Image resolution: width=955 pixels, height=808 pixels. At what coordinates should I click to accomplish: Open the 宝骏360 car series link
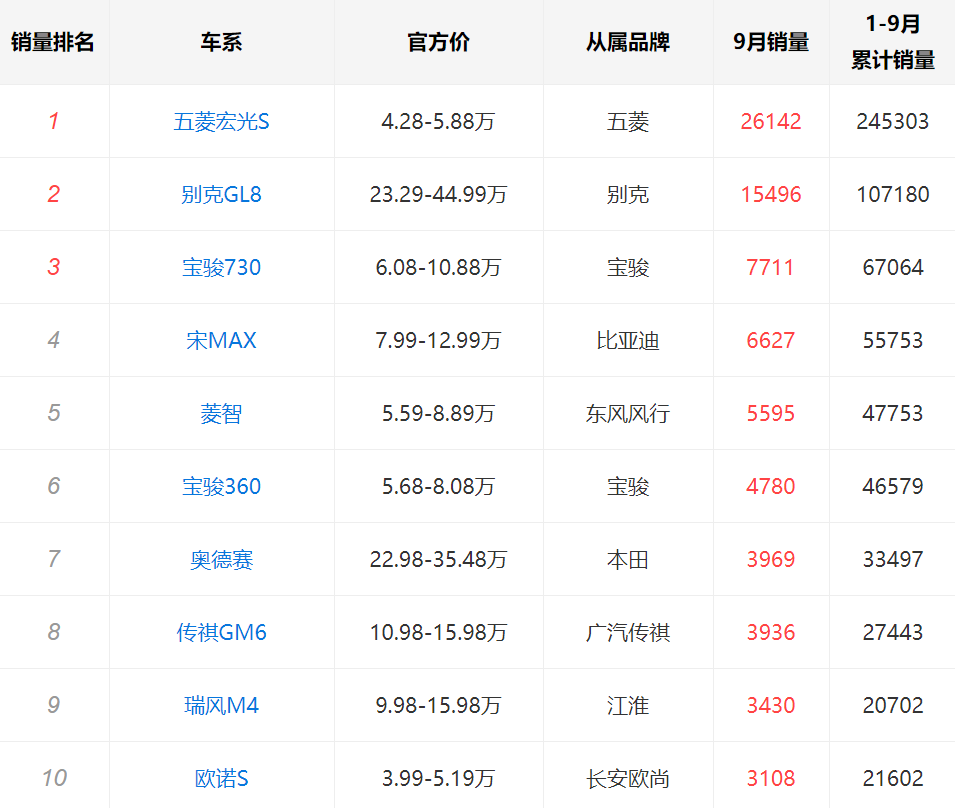221,487
